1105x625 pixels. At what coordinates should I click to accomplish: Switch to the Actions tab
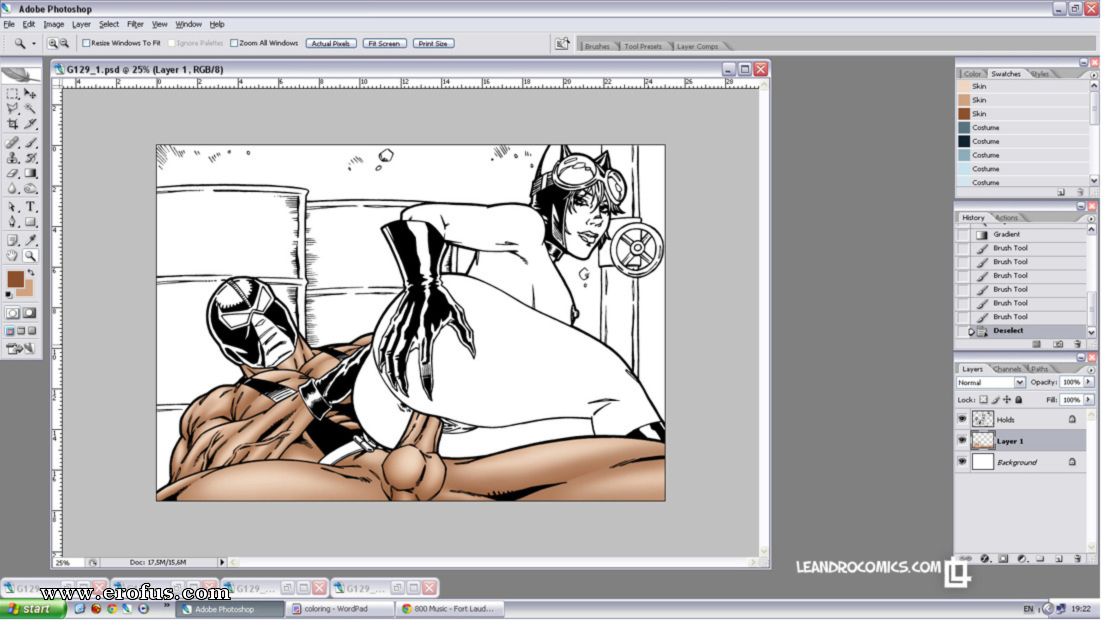tap(1006, 218)
